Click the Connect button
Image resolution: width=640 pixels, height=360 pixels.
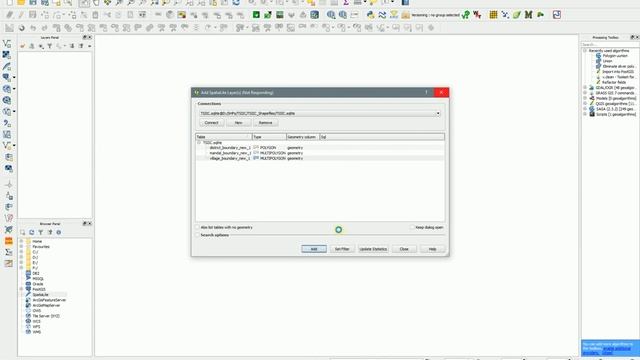coord(211,122)
